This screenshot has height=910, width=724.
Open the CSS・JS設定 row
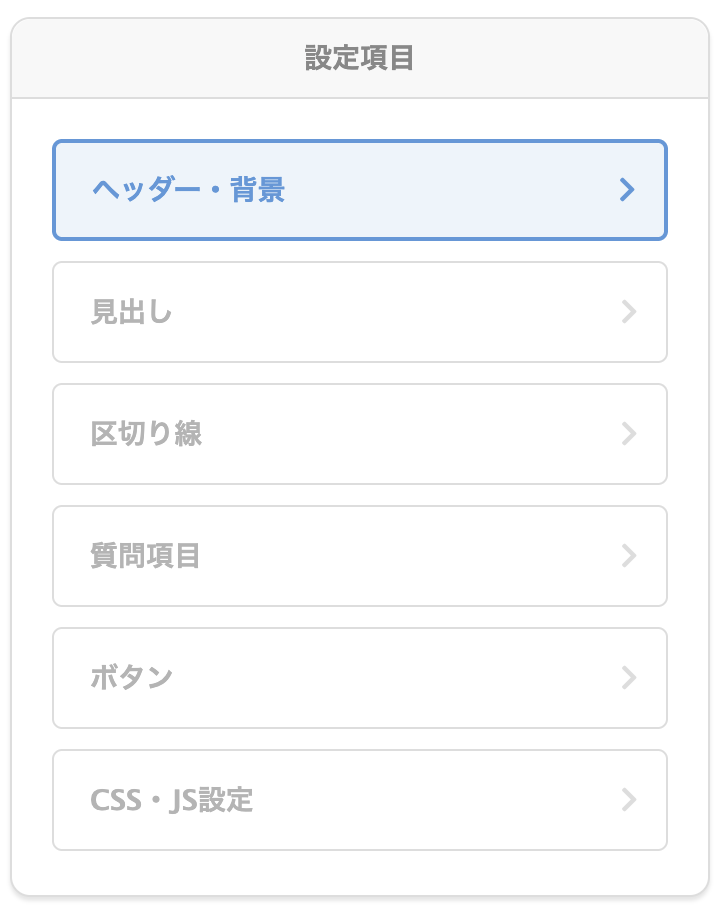pyautogui.click(x=360, y=799)
